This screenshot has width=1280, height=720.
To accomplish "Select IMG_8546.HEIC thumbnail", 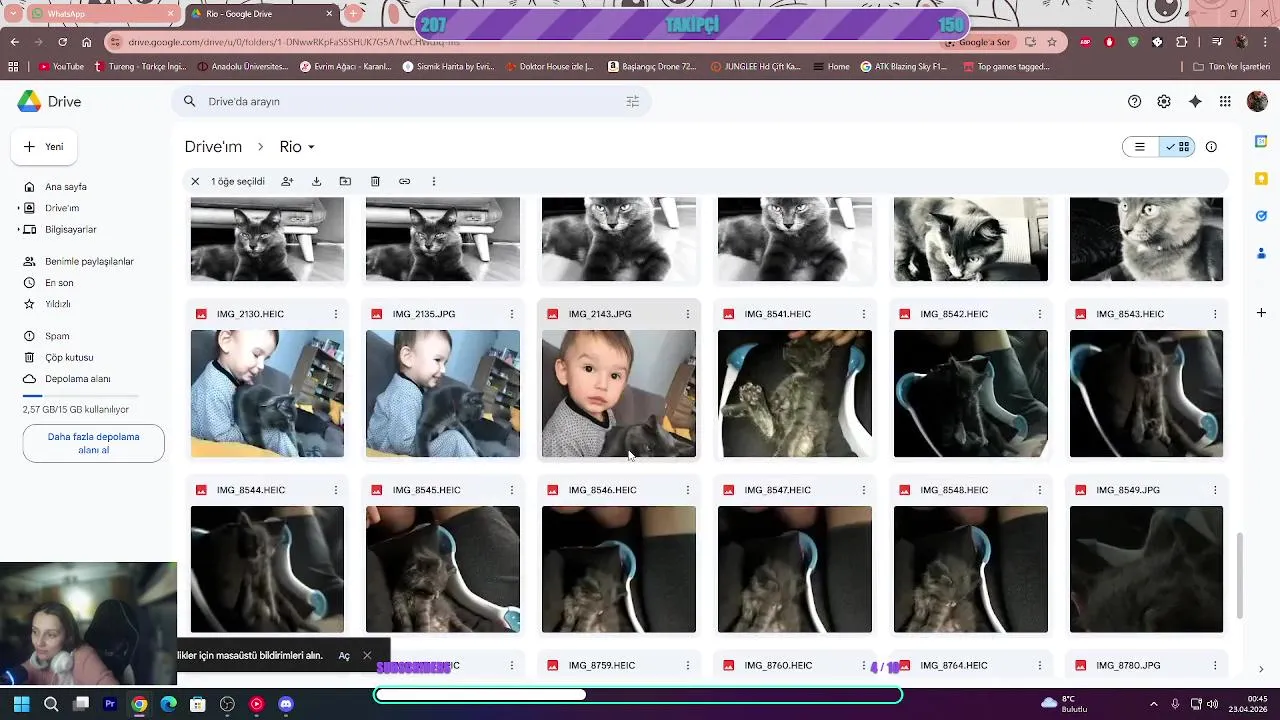I will click(x=619, y=570).
